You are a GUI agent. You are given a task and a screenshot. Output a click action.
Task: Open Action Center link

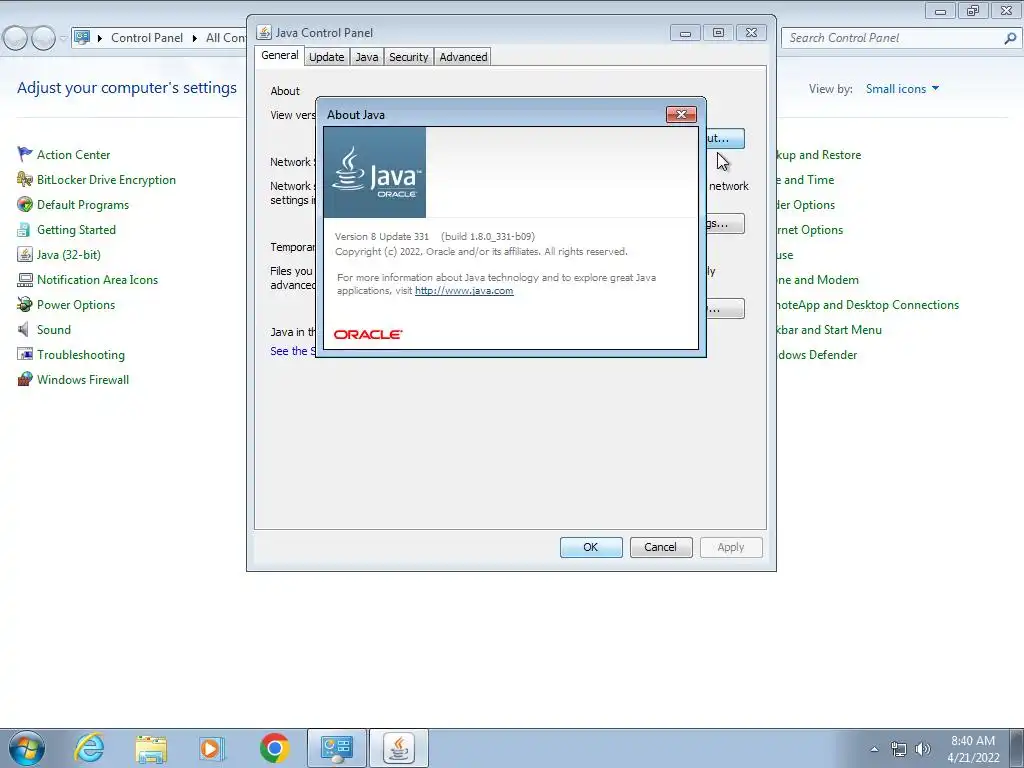pyautogui.click(x=74, y=155)
